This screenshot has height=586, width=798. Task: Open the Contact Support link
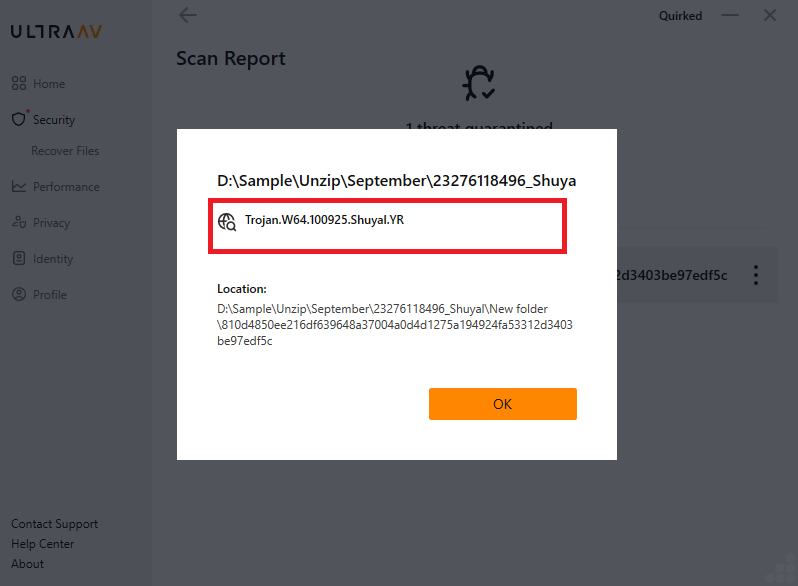(x=54, y=524)
